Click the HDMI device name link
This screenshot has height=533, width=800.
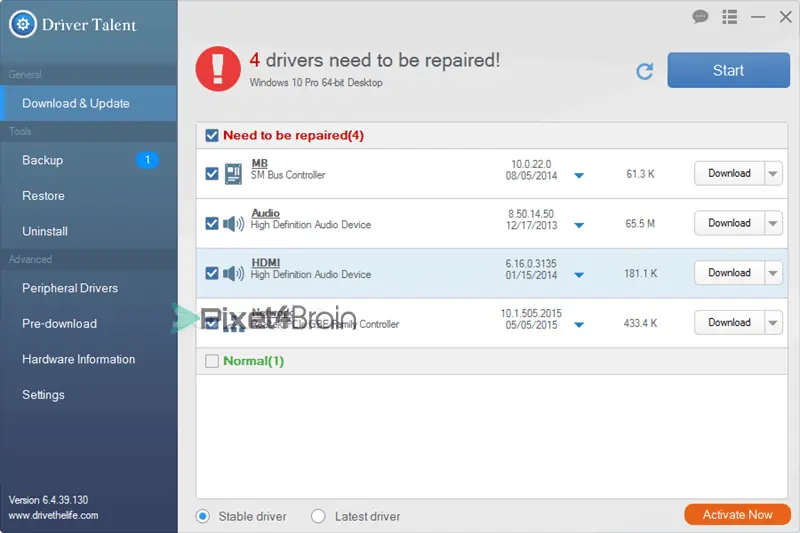click(x=266, y=263)
